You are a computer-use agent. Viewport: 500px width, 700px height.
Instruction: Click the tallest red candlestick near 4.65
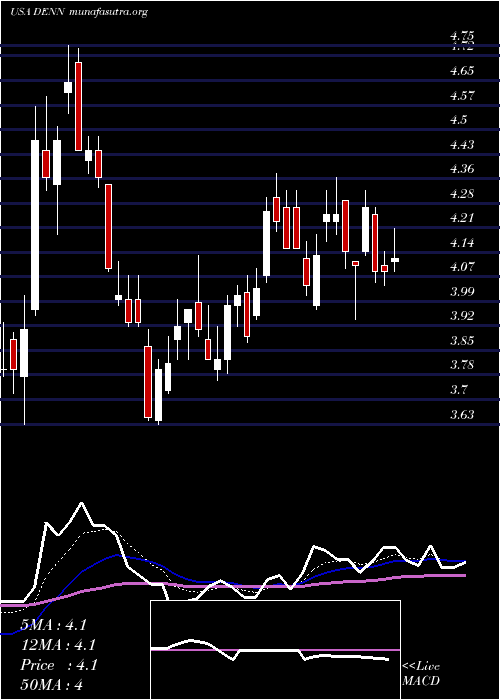point(79,106)
